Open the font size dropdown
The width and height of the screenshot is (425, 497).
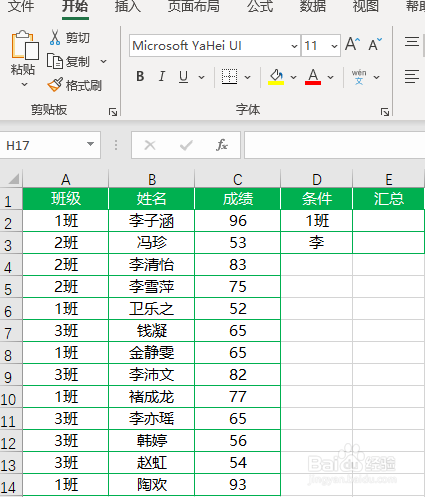tap(334, 46)
